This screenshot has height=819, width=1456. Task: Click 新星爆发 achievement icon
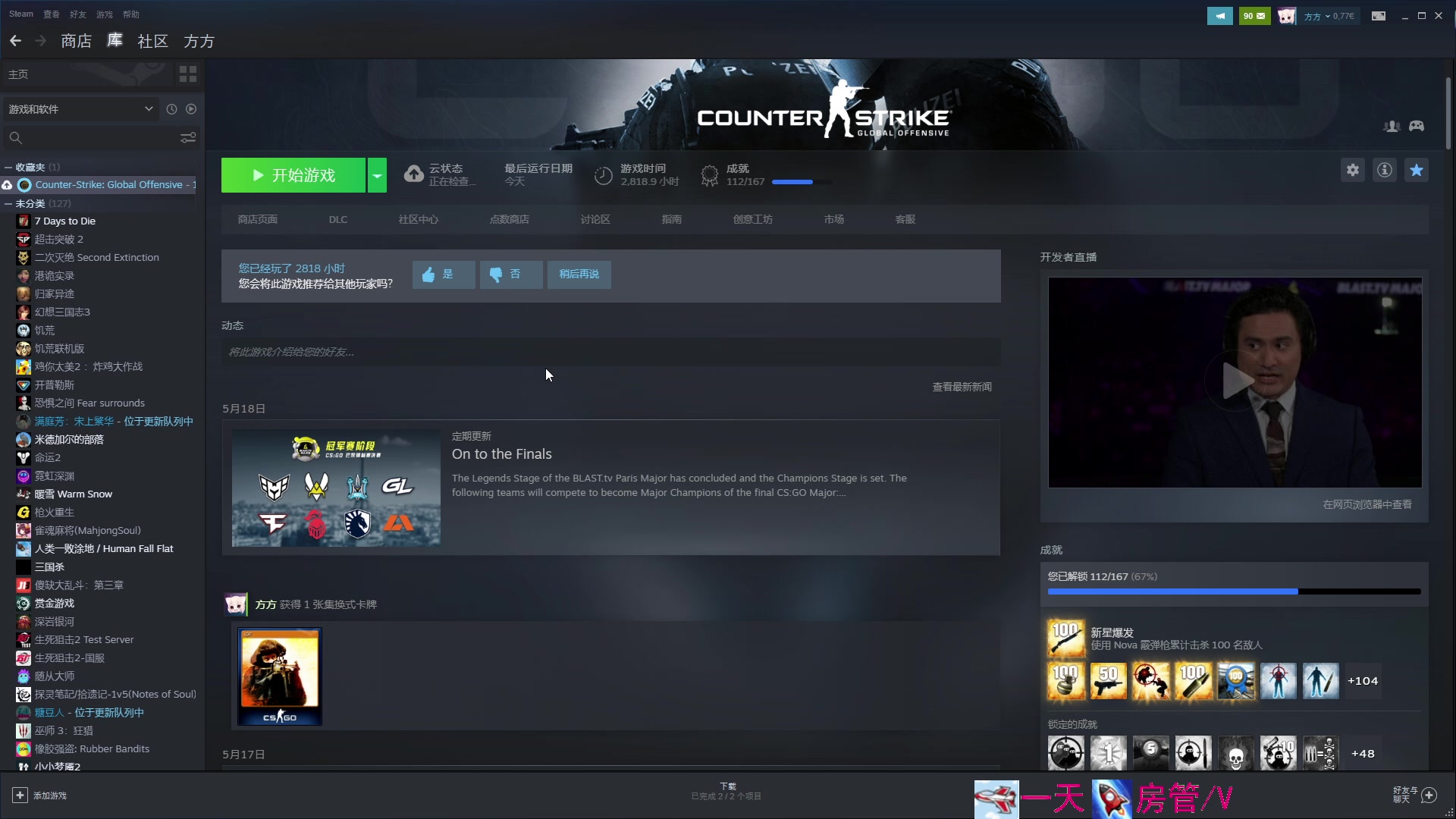[1066, 638]
